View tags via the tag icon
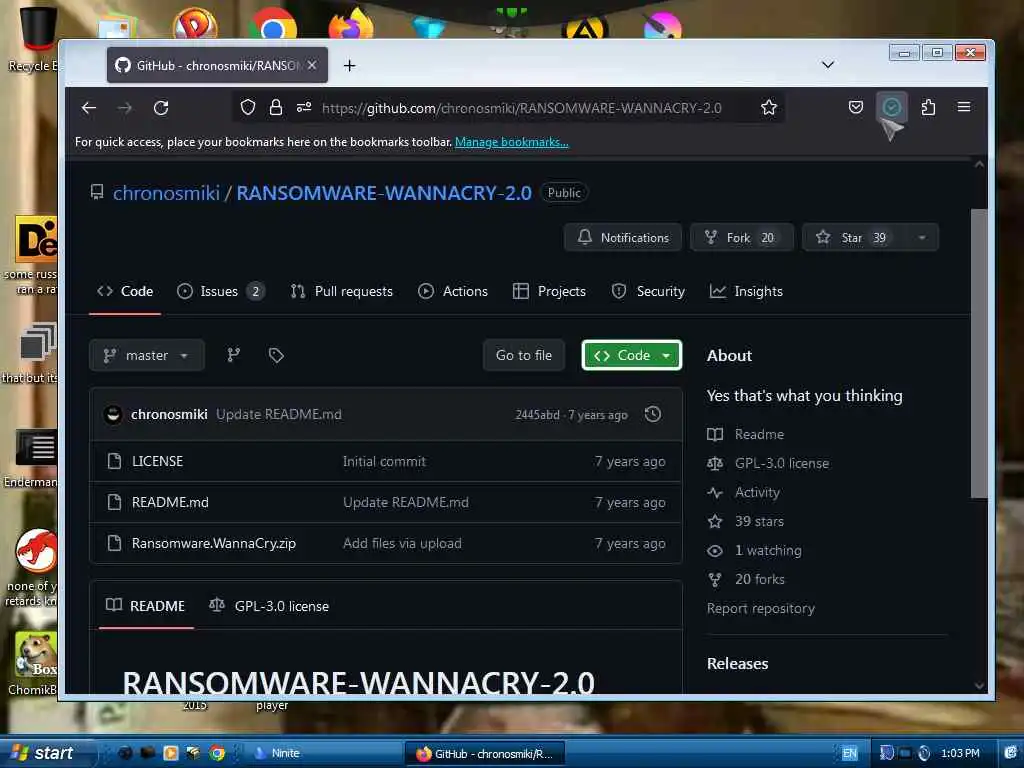 coord(276,355)
